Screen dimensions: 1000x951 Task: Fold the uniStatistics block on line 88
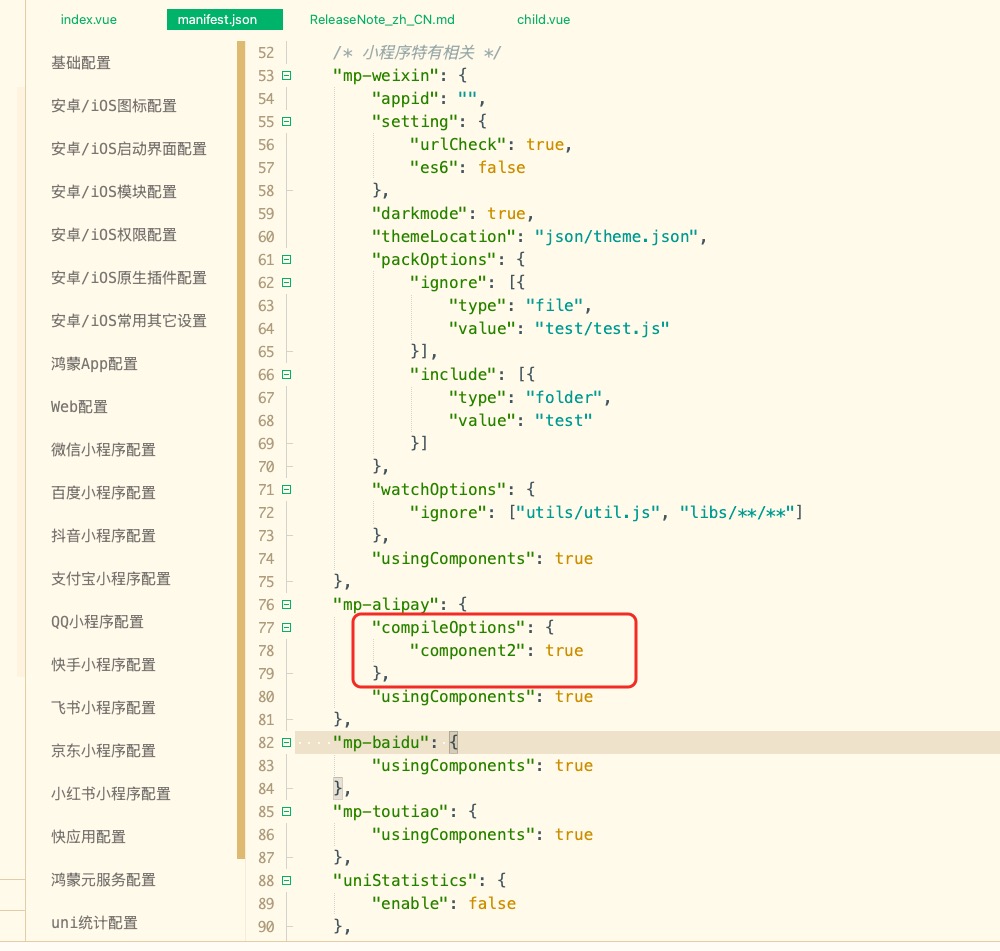(287, 881)
